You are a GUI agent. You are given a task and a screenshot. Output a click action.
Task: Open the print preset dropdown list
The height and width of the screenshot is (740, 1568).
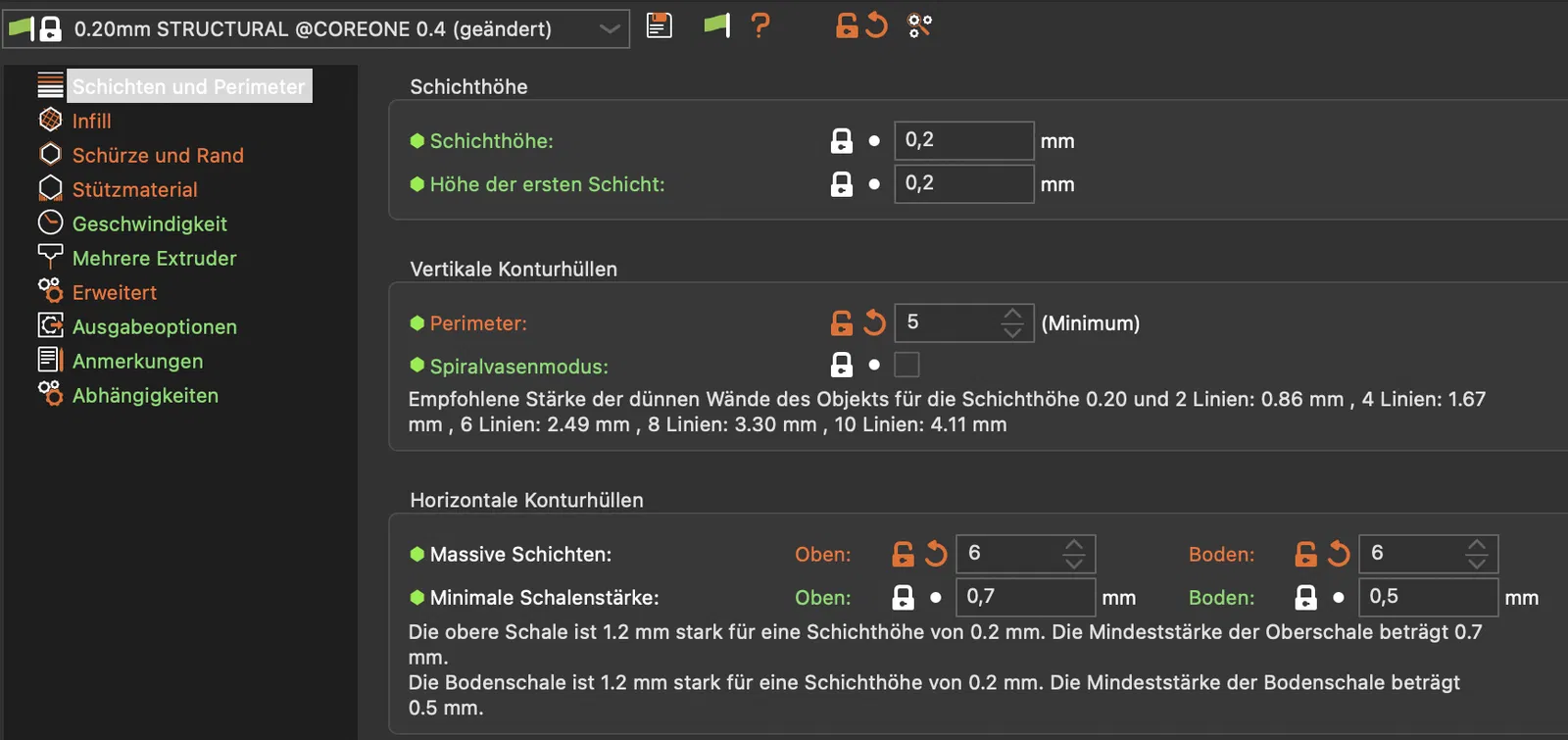(x=610, y=28)
